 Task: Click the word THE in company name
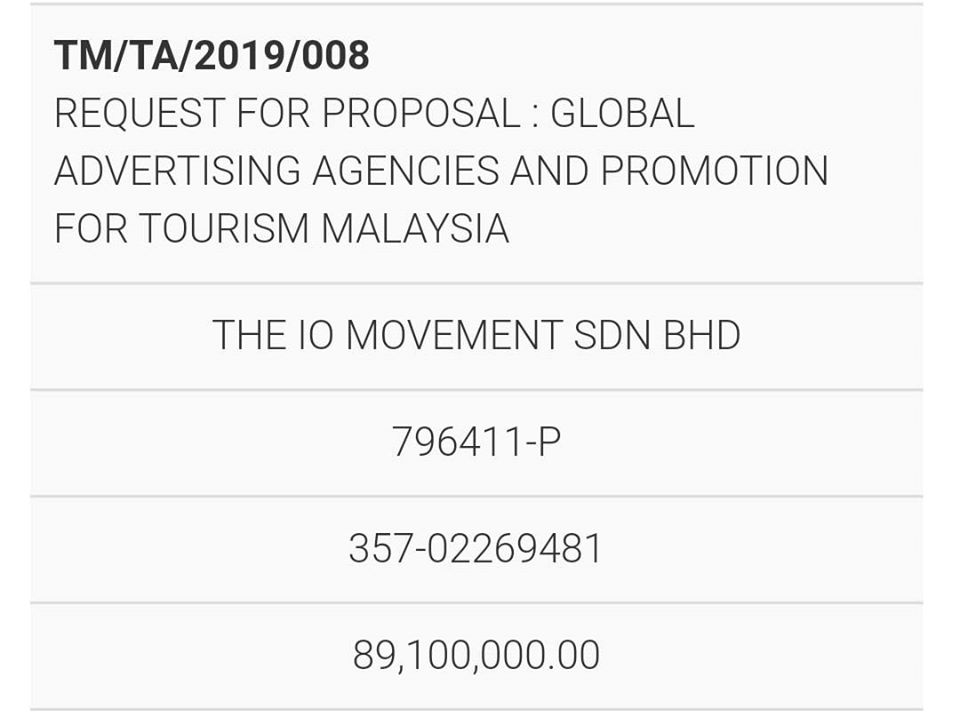(246, 336)
